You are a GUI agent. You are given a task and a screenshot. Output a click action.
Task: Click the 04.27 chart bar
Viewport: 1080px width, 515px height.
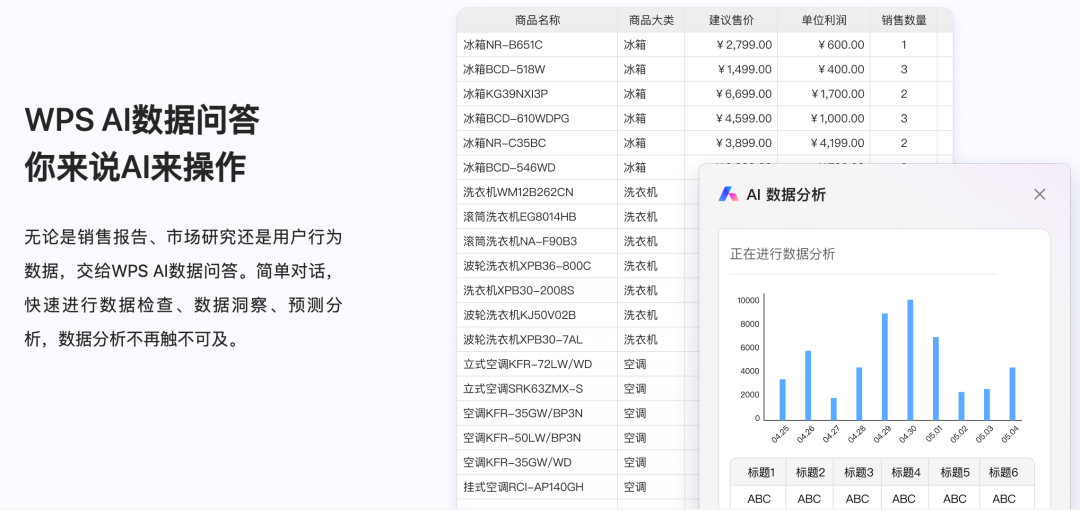coord(833,409)
